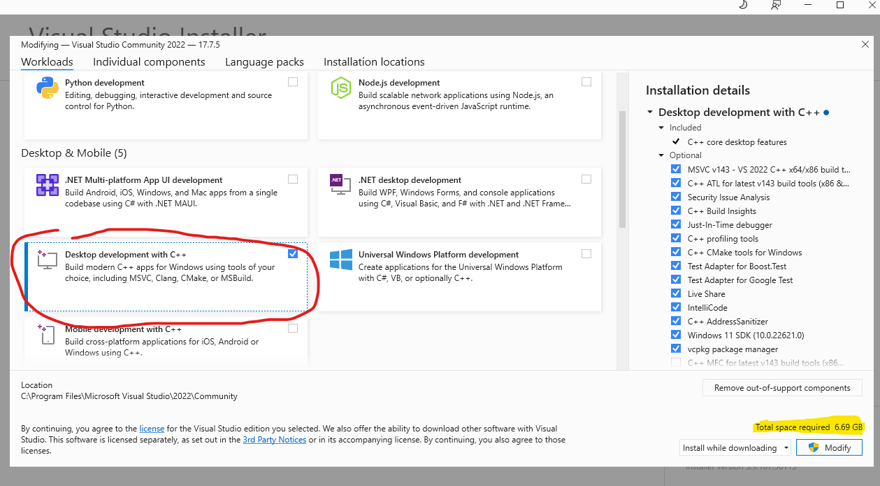
Task: Click the Installation details heading
Action: tap(698, 90)
